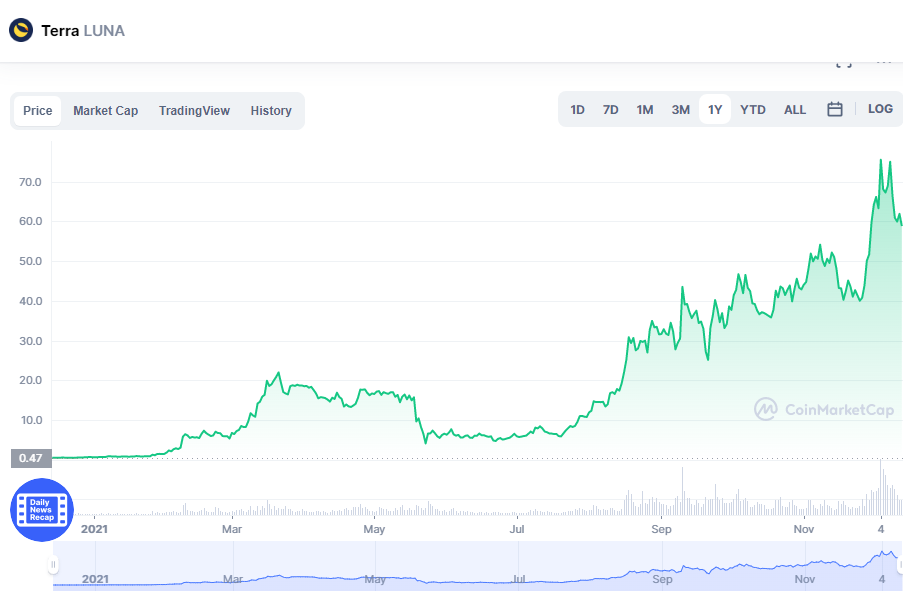Select the 1Y time range
Screen dimensions: 903x593
715,110
